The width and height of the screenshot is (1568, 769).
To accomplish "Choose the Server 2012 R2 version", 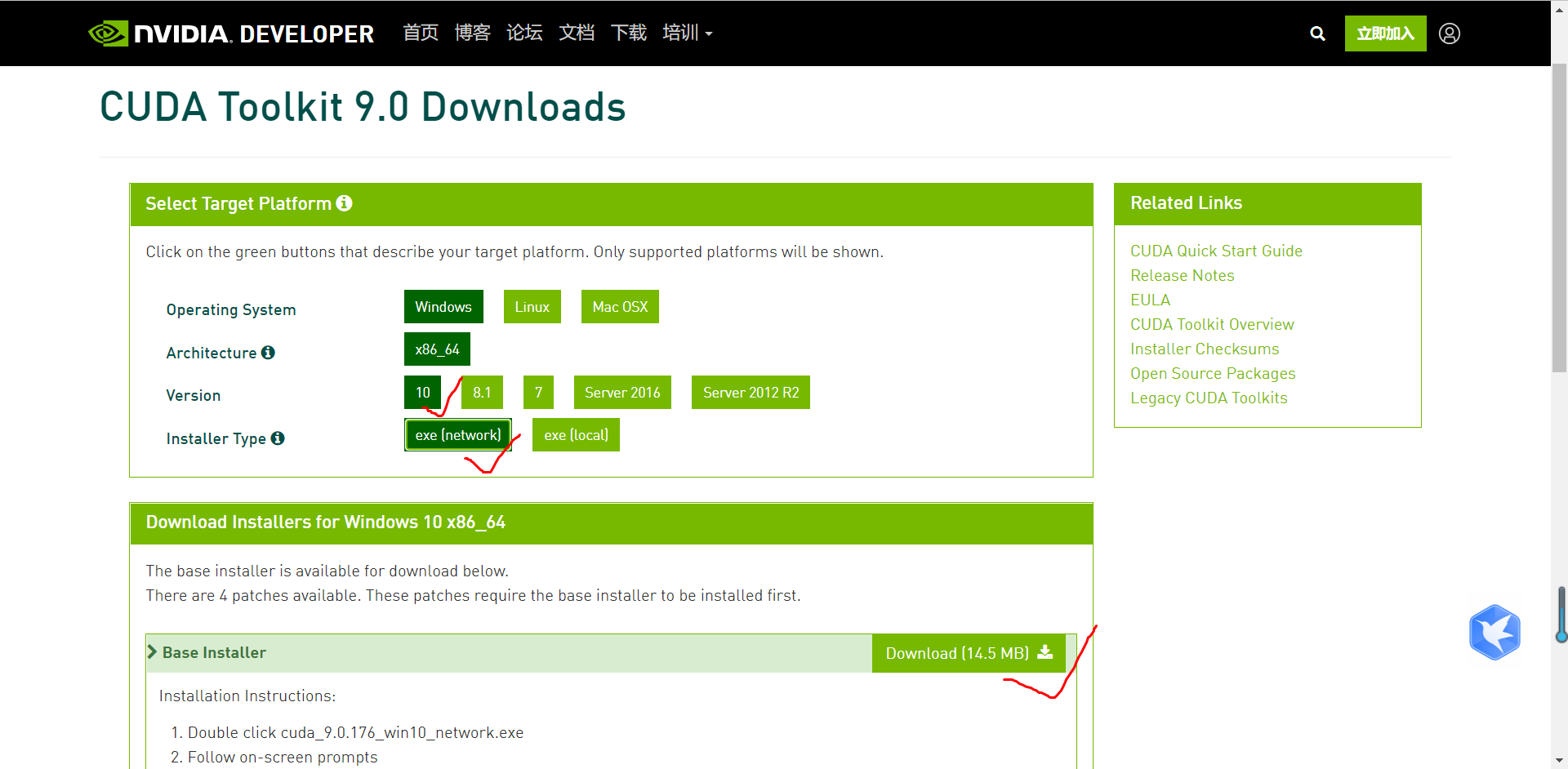I will pos(751,393).
